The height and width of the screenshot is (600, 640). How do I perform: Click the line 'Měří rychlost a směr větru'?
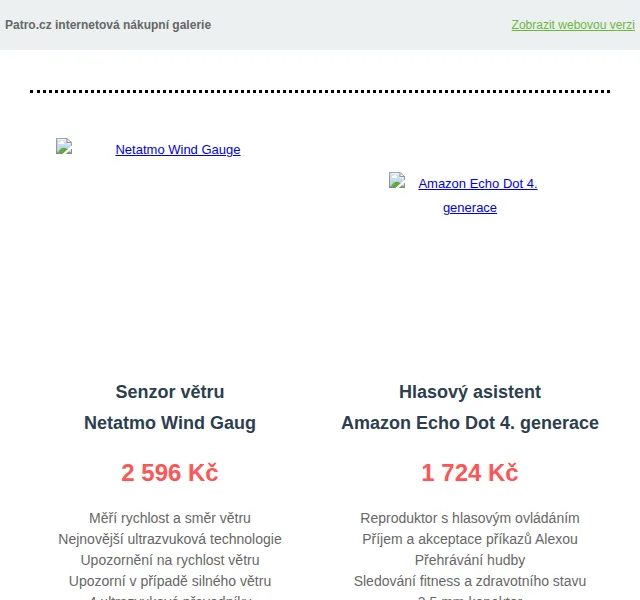170,518
